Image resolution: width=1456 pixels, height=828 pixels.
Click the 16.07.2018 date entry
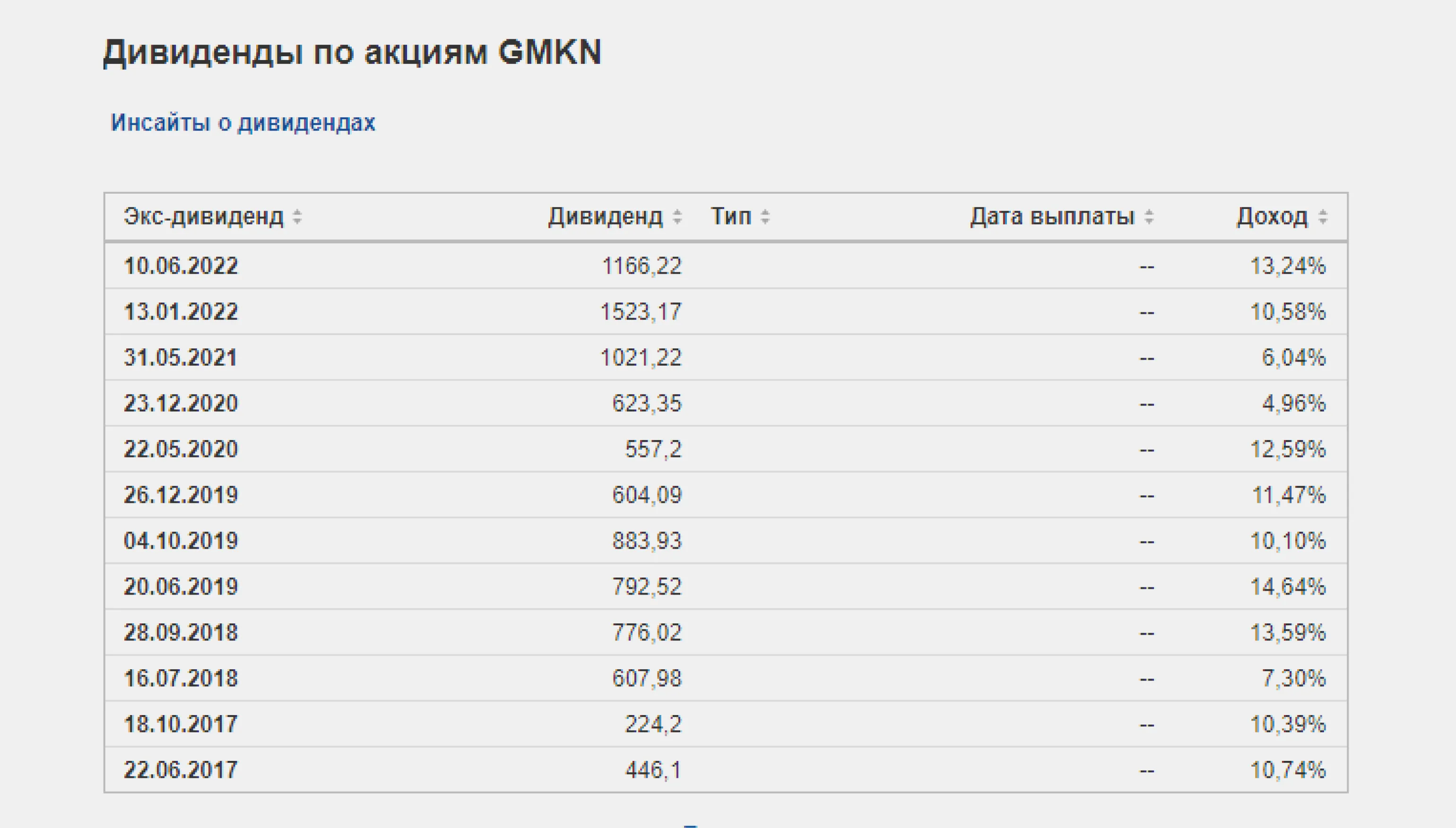pos(181,679)
